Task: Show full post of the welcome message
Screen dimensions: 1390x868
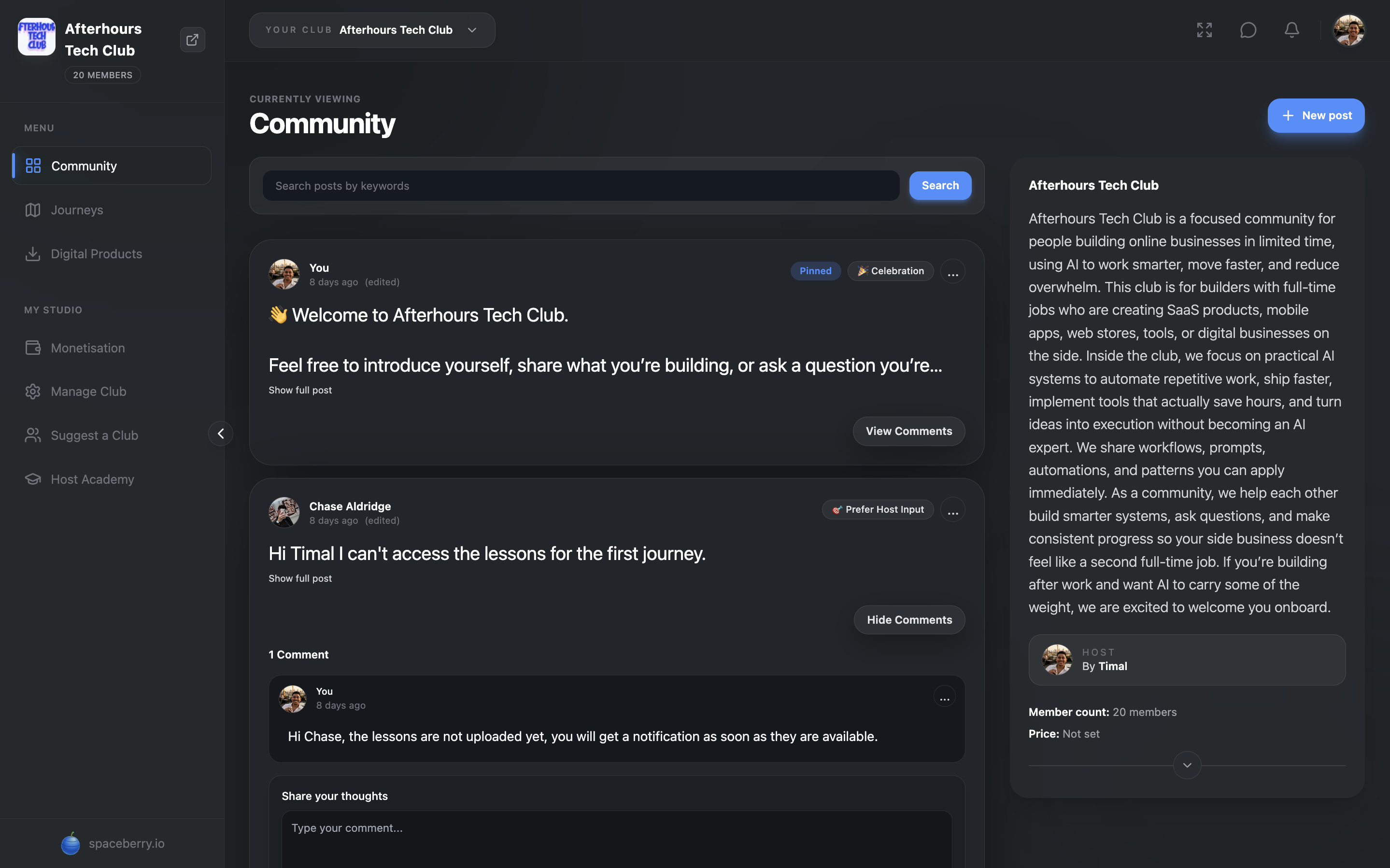Action: 300,390
